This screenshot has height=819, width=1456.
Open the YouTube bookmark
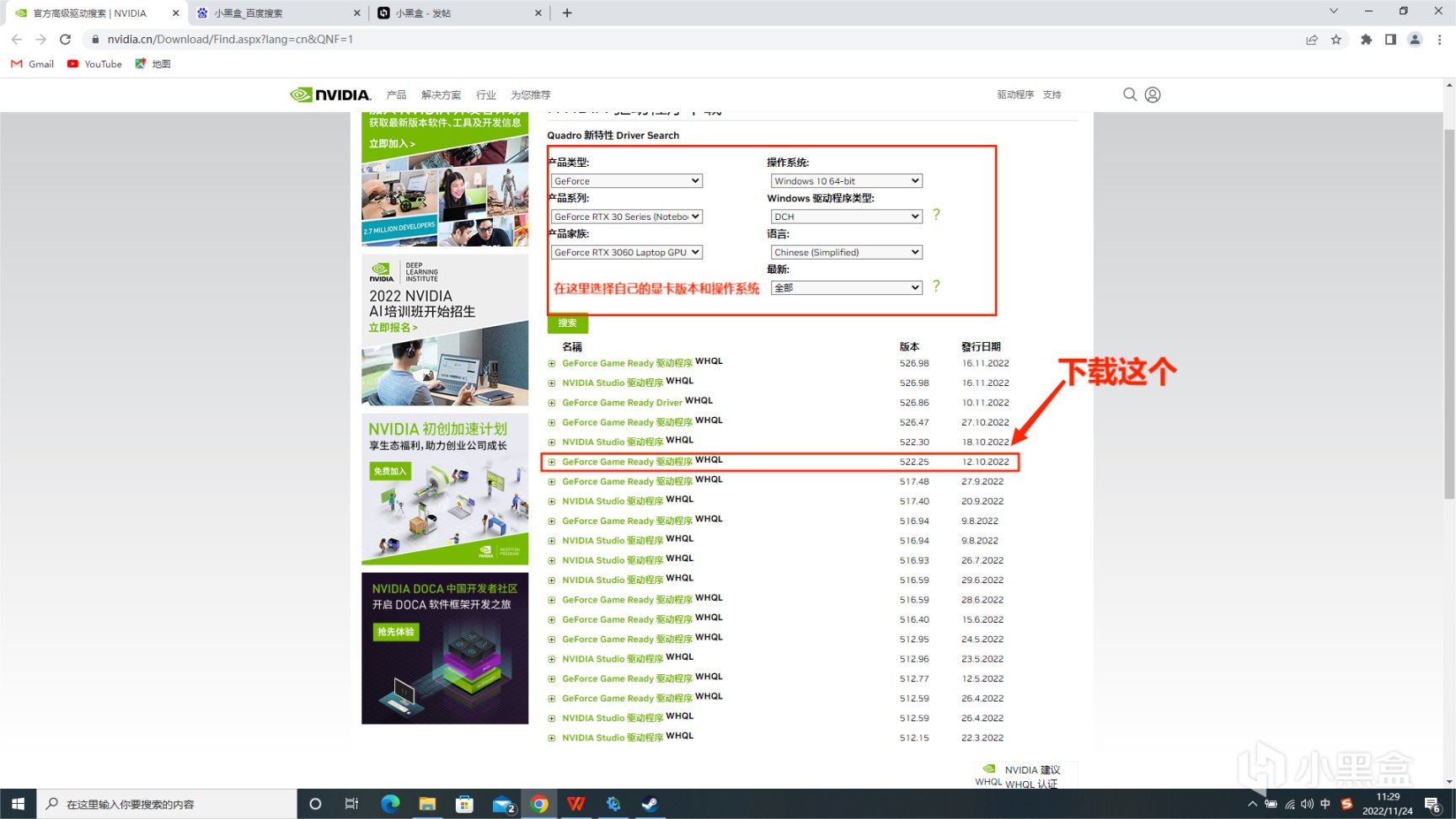tap(94, 64)
